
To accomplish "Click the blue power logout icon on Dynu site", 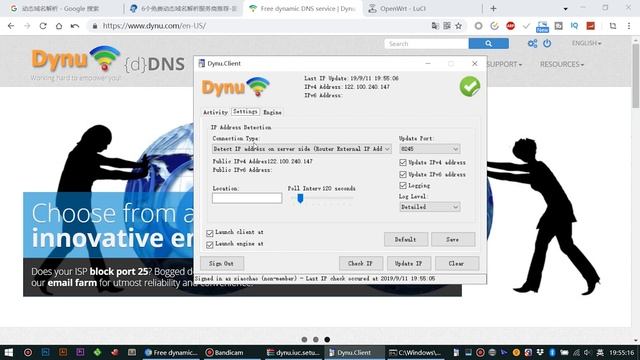I will coord(547,43).
